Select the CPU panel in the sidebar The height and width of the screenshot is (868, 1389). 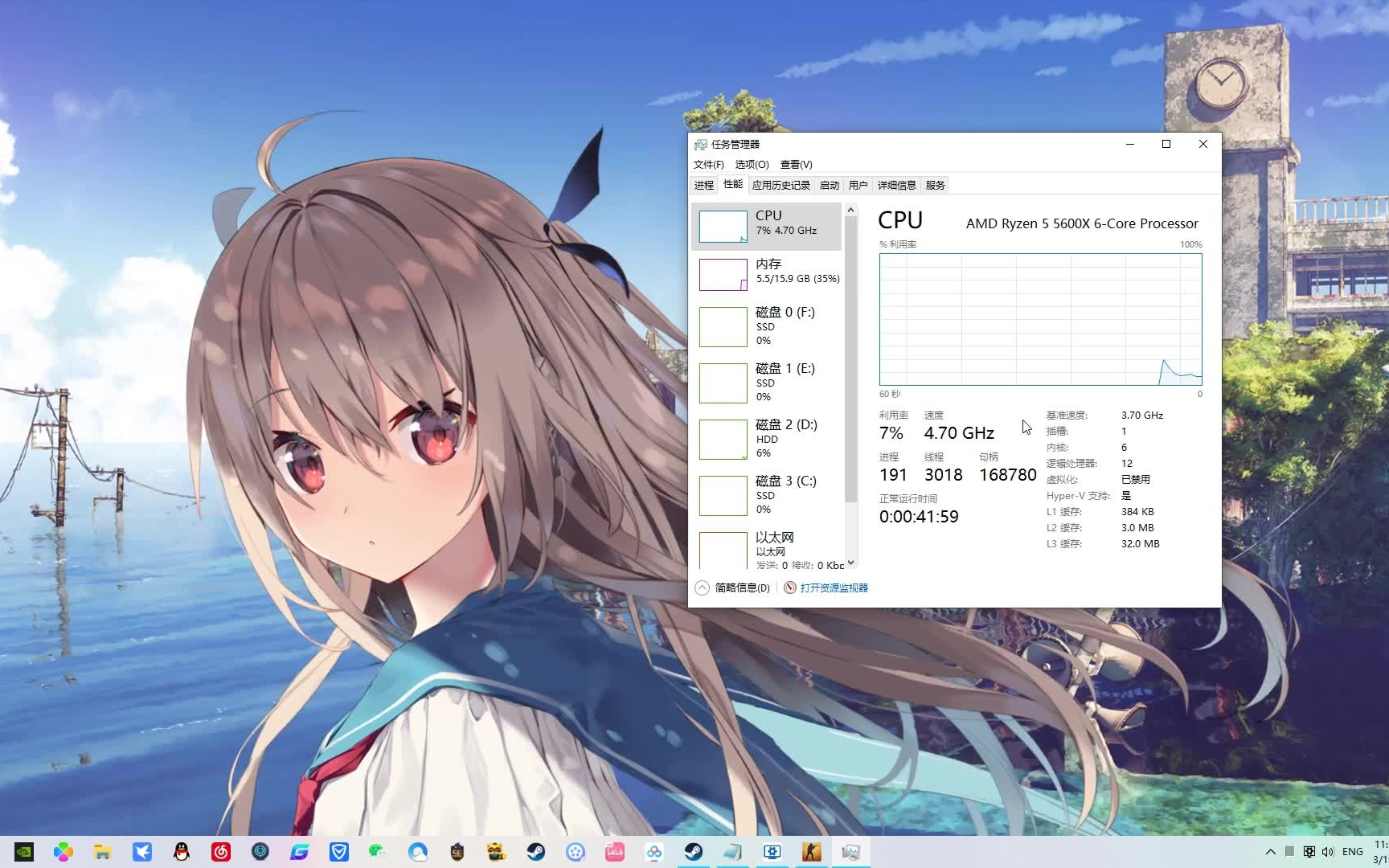(x=767, y=226)
